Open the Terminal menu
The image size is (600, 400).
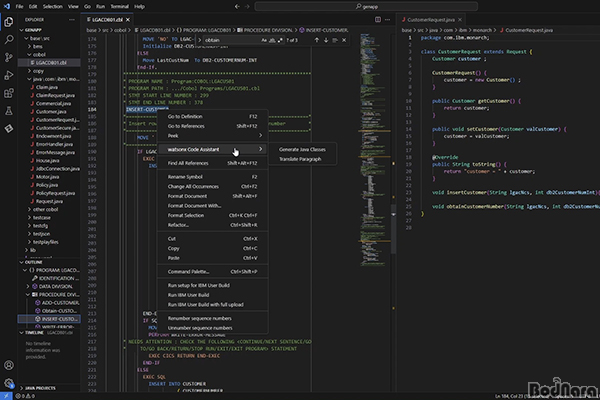click(119, 7)
